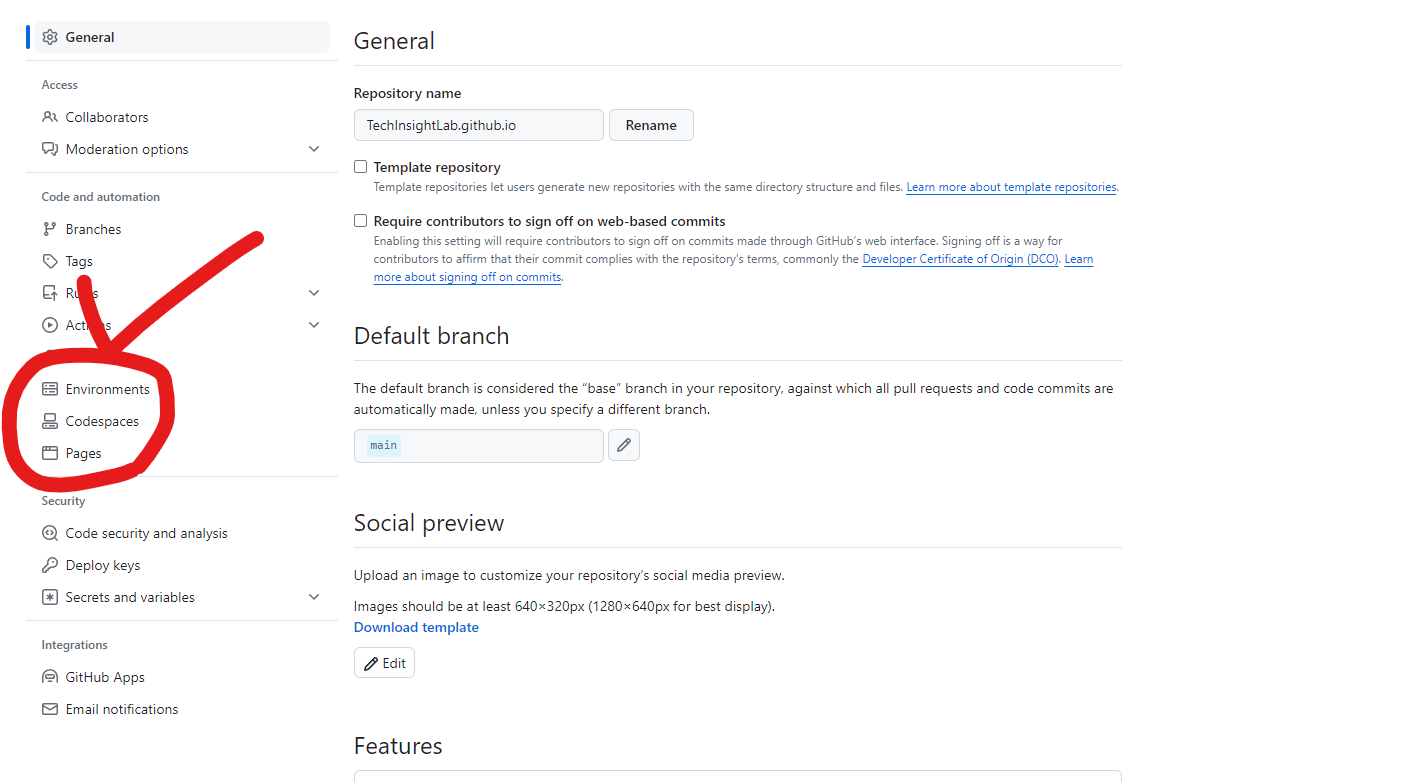Viewport: 1419px width, 782px height.
Task: Open the Collaborators settings
Action: (182, 117)
